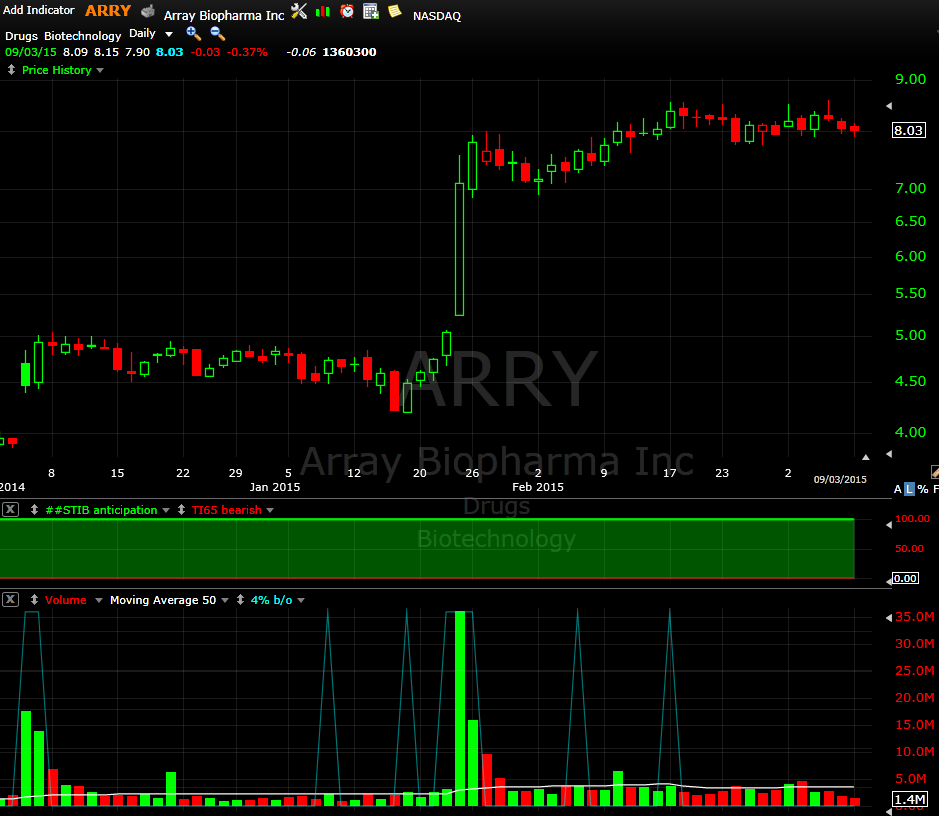Click the 0.00 value box in STIB pane
Viewport: 939px width, 816px height.
click(905, 578)
